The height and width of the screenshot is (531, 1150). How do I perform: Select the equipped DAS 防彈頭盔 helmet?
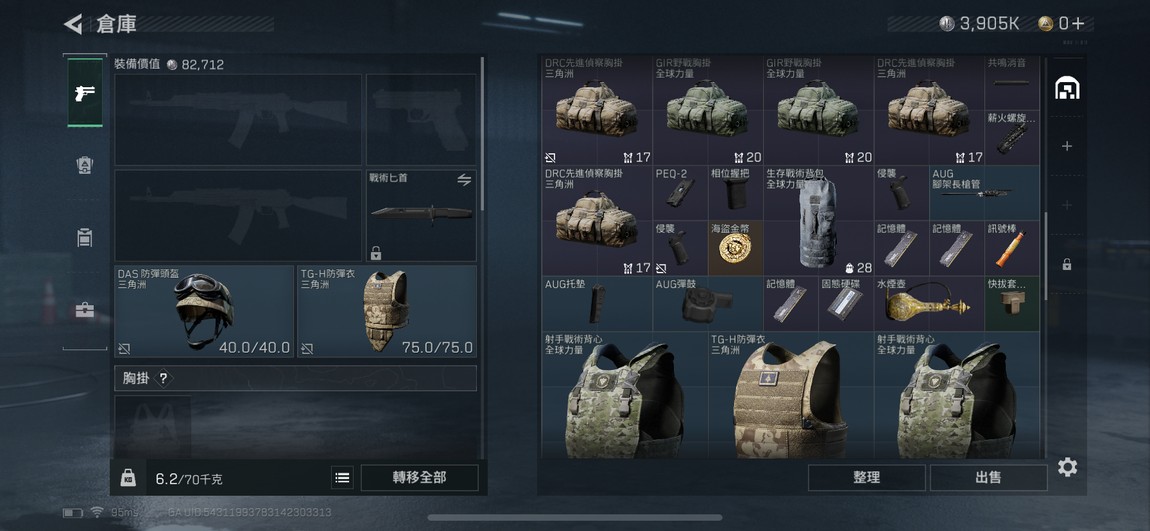coord(204,312)
